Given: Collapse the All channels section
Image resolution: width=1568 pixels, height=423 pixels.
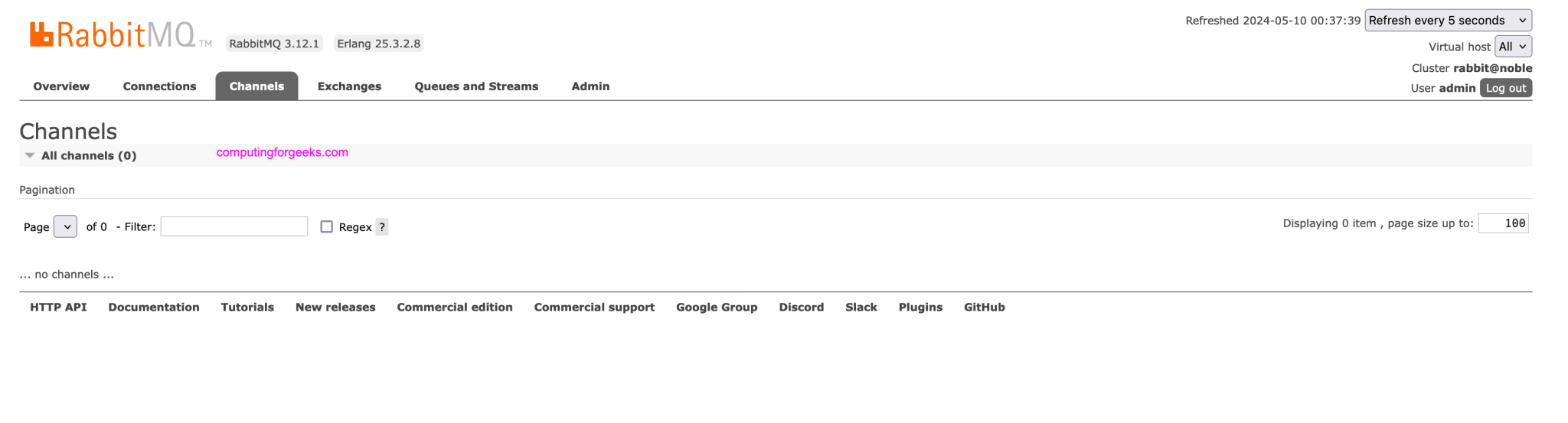Looking at the screenshot, I should (80, 155).
